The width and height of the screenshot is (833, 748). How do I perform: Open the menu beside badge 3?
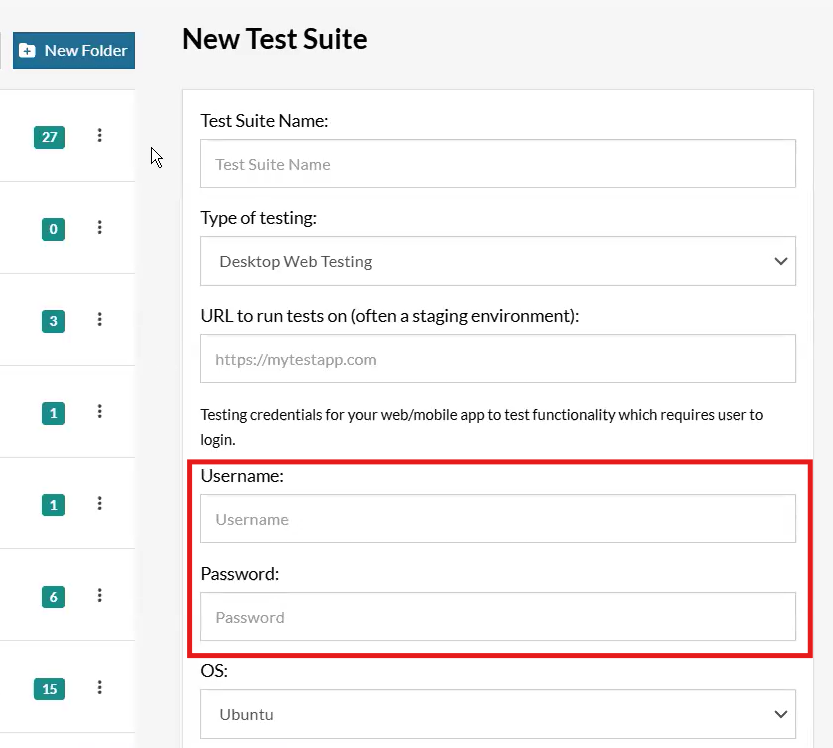click(99, 319)
